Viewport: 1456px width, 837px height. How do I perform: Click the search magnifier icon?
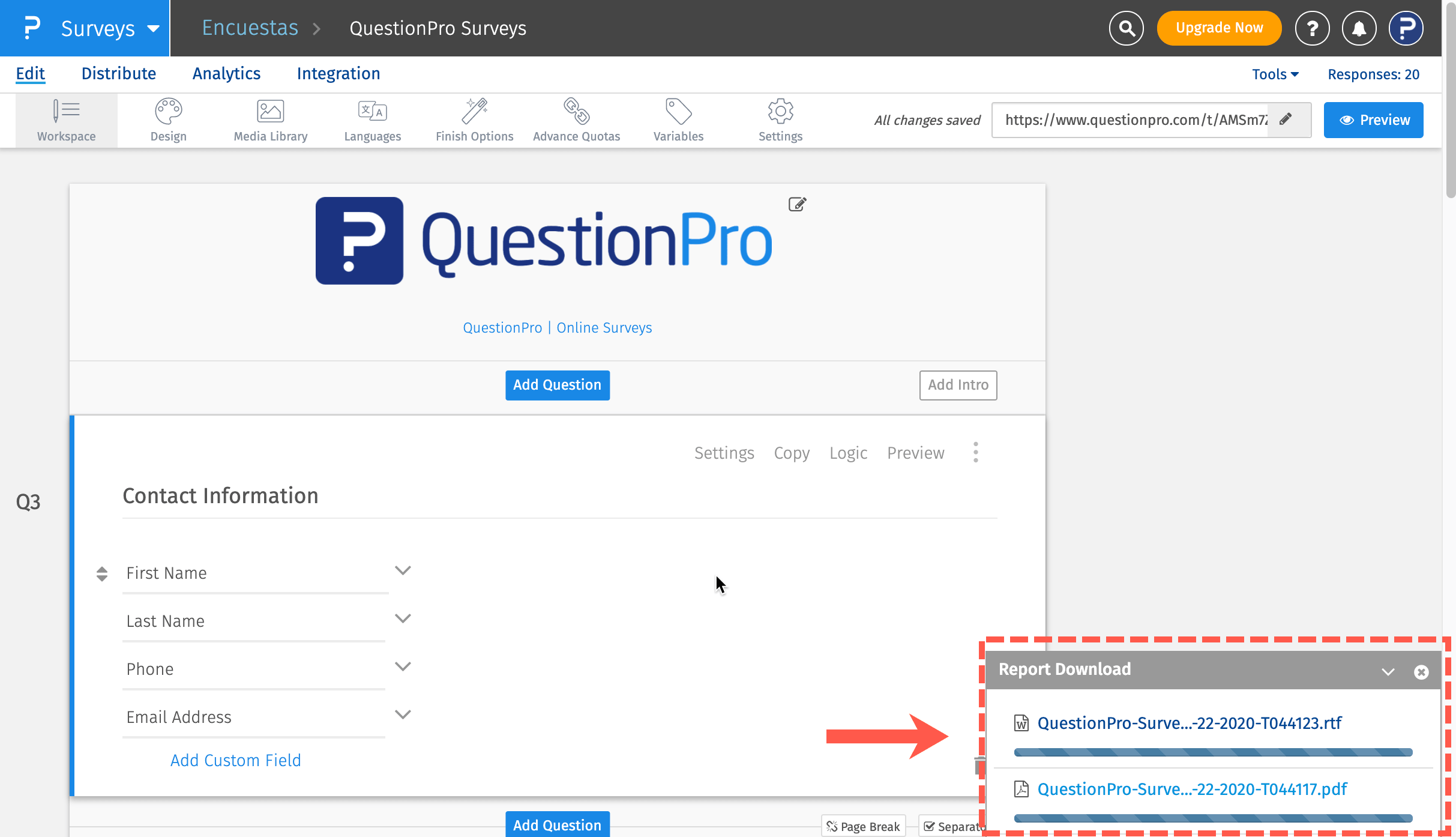click(1126, 28)
